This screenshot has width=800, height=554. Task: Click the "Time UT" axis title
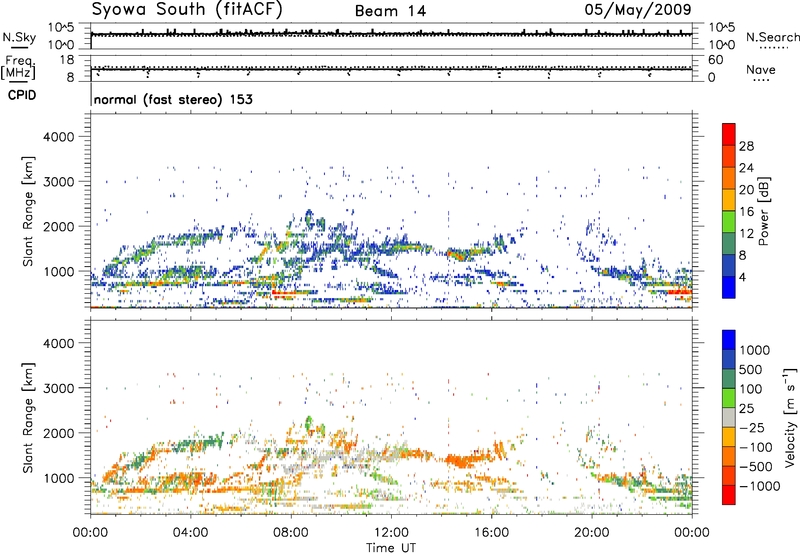(391, 548)
